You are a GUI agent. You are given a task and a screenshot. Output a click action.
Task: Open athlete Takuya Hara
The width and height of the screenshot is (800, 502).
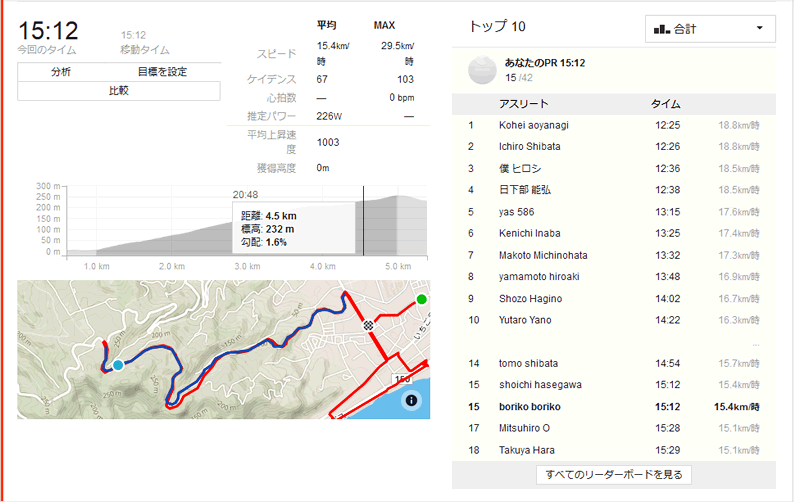click(x=527, y=450)
